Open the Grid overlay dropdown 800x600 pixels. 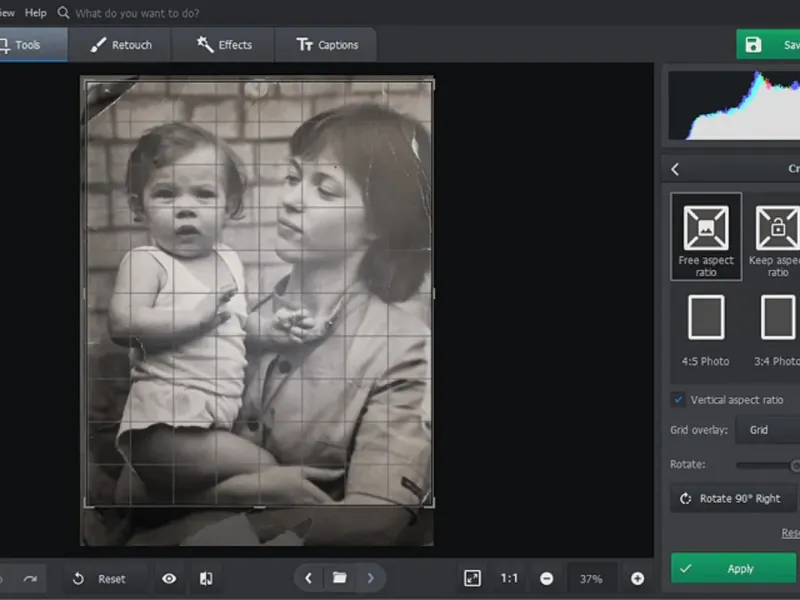[768, 430]
